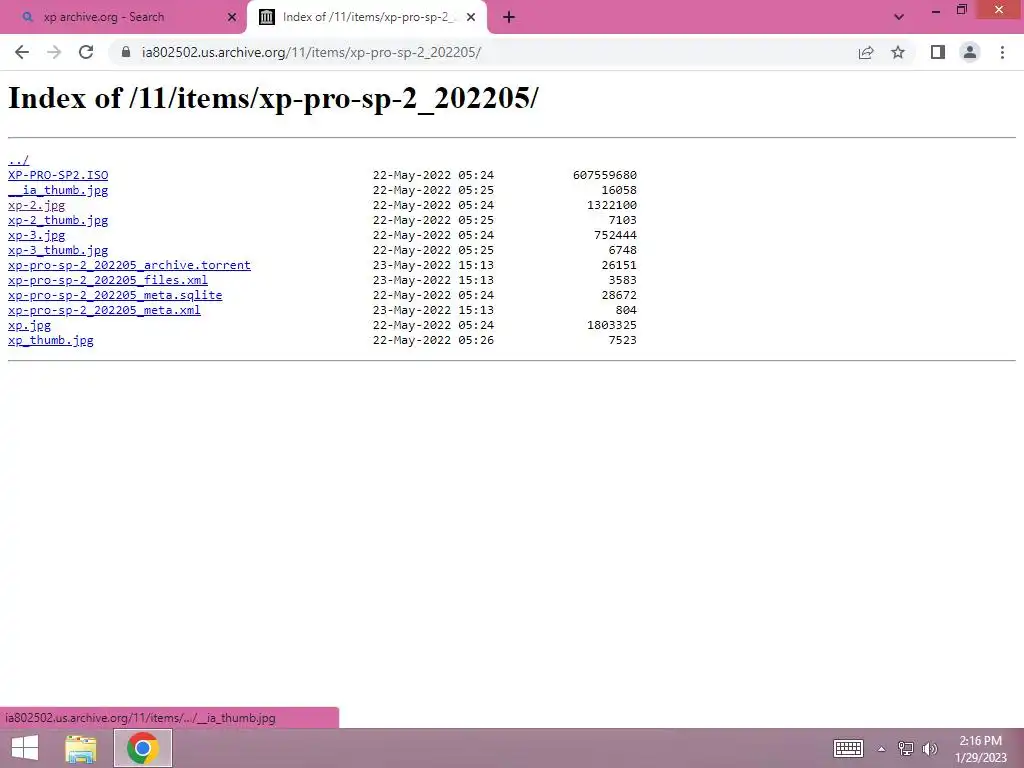Go back to the previous page
The width and height of the screenshot is (1024, 768).
coord(22,52)
